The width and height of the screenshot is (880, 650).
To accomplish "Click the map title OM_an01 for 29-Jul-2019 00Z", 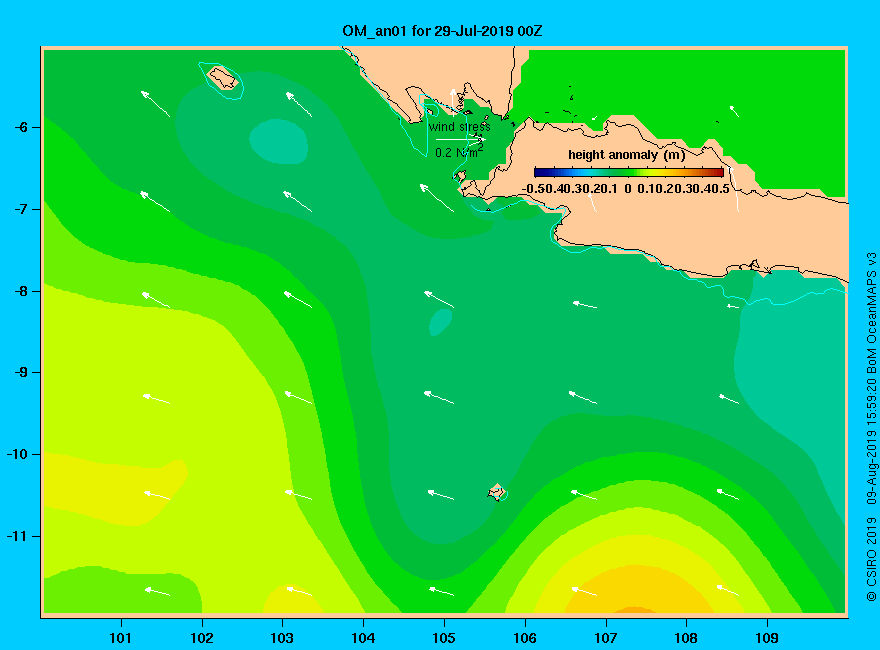I will [442, 31].
